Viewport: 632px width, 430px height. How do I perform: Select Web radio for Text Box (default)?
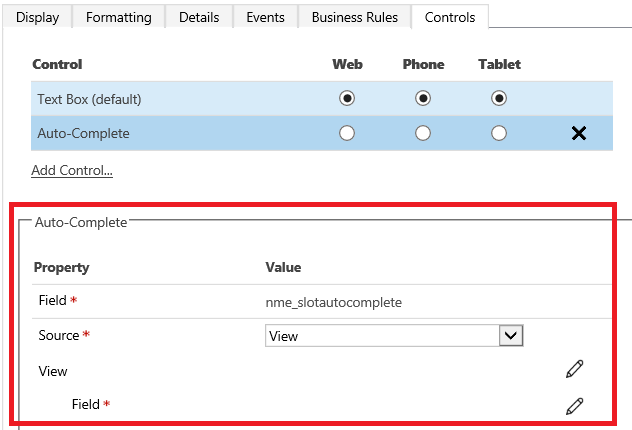click(347, 98)
